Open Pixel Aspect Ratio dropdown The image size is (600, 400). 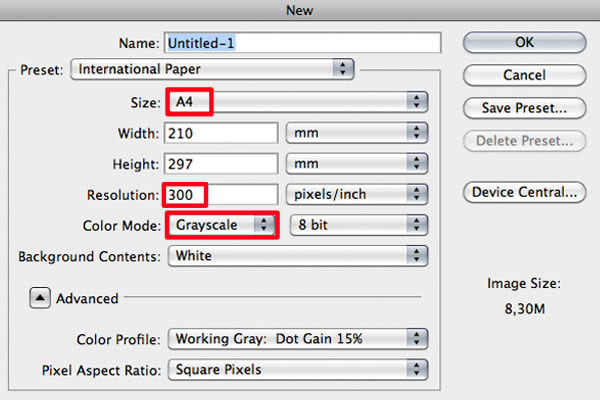click(298, 370)
